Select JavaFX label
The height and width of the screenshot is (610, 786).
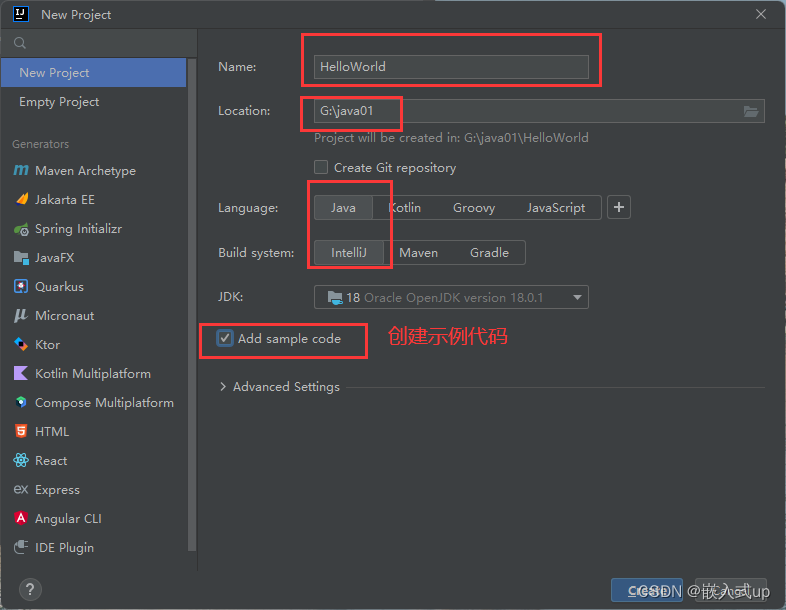[x=55, y=258]
